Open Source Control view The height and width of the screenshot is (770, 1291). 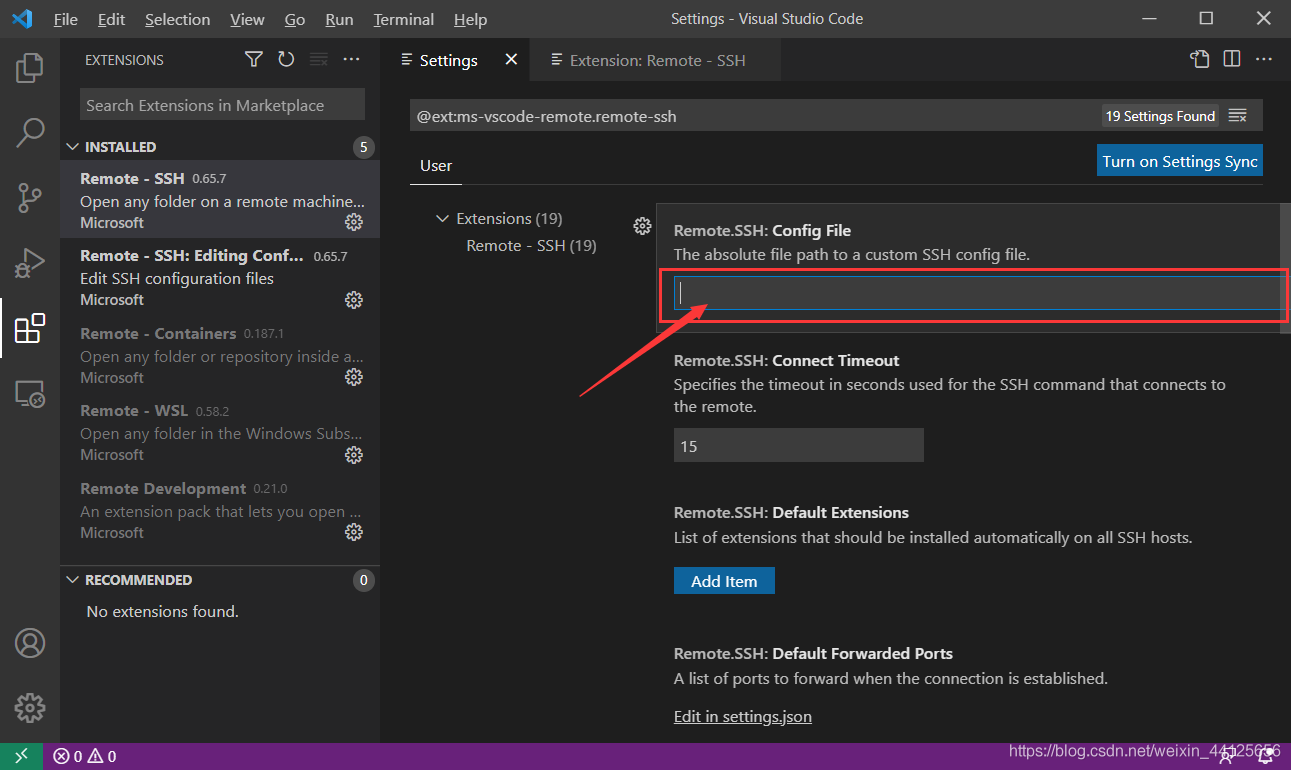(x=30, y=197)
